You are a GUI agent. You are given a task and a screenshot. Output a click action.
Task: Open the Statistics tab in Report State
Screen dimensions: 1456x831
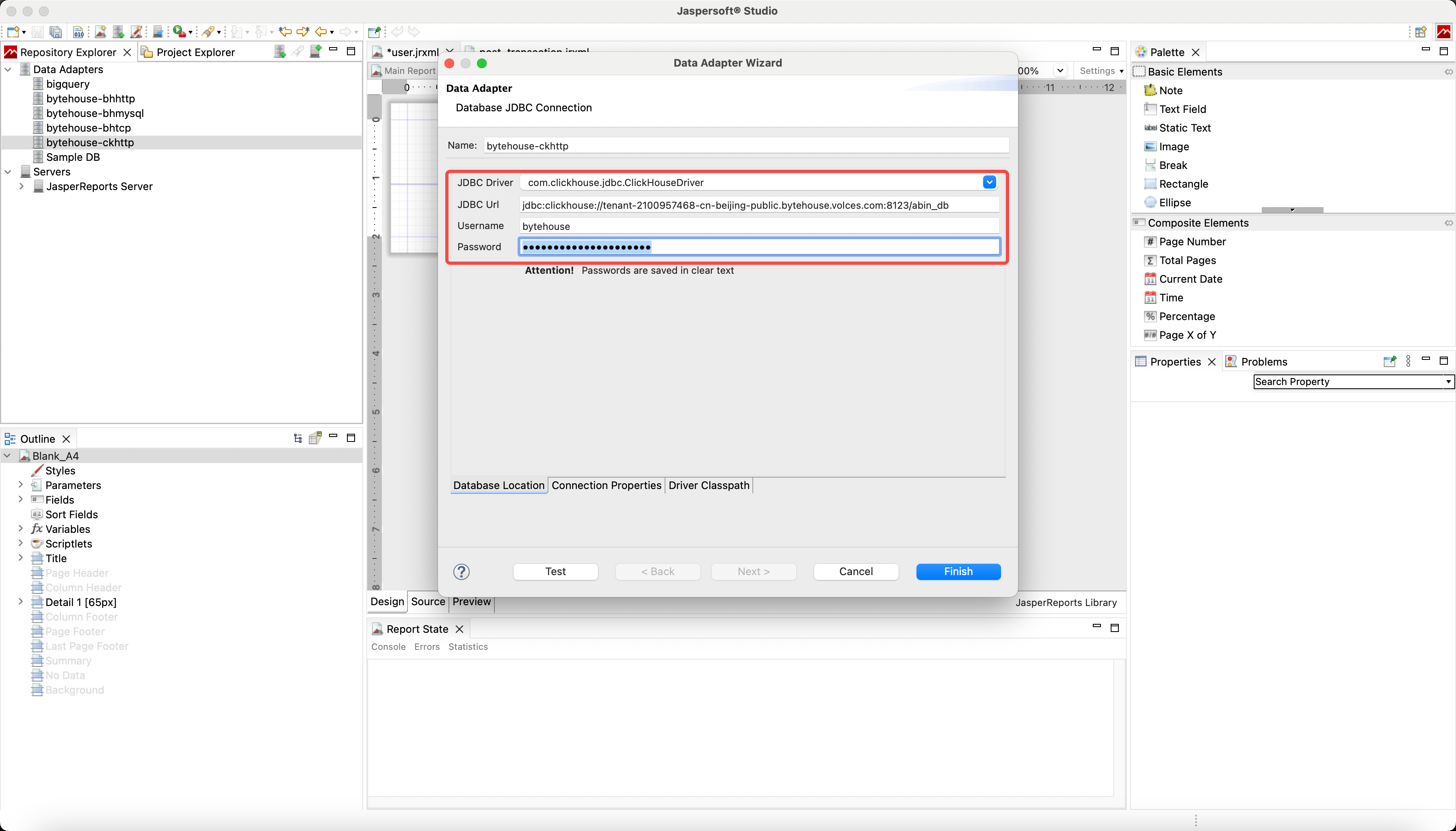468,647
